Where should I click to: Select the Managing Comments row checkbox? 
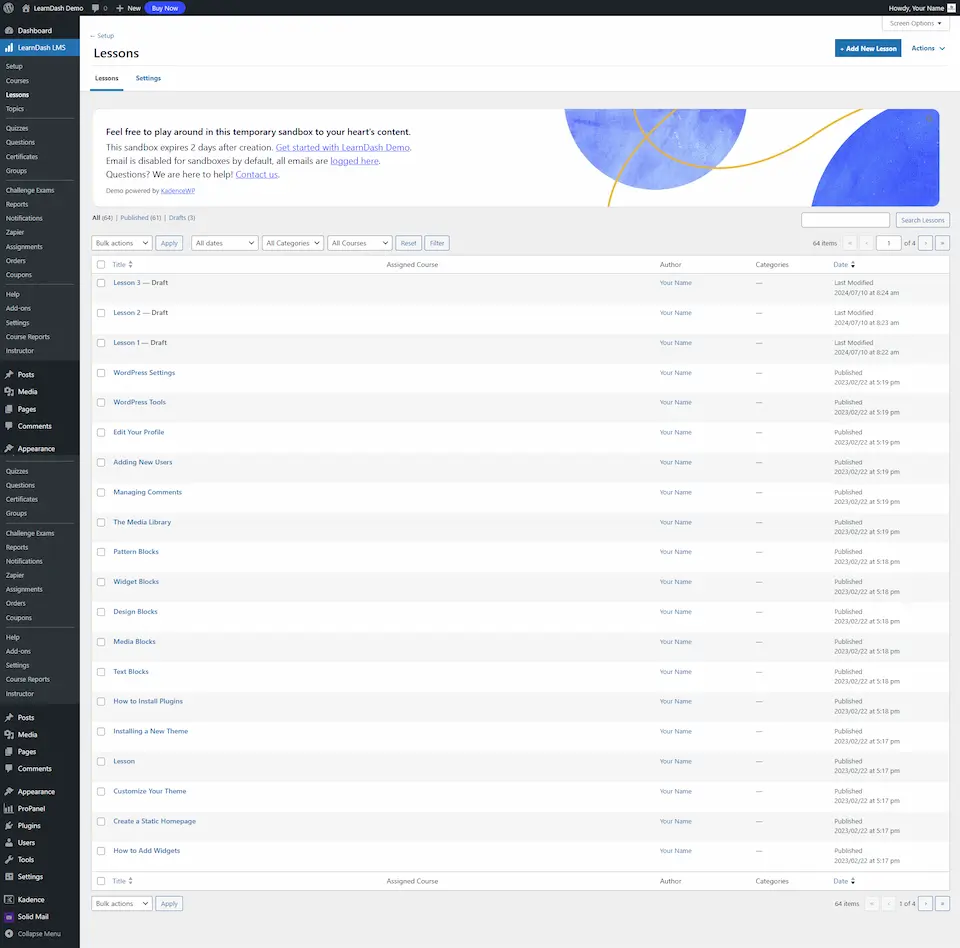click(101, 492)
